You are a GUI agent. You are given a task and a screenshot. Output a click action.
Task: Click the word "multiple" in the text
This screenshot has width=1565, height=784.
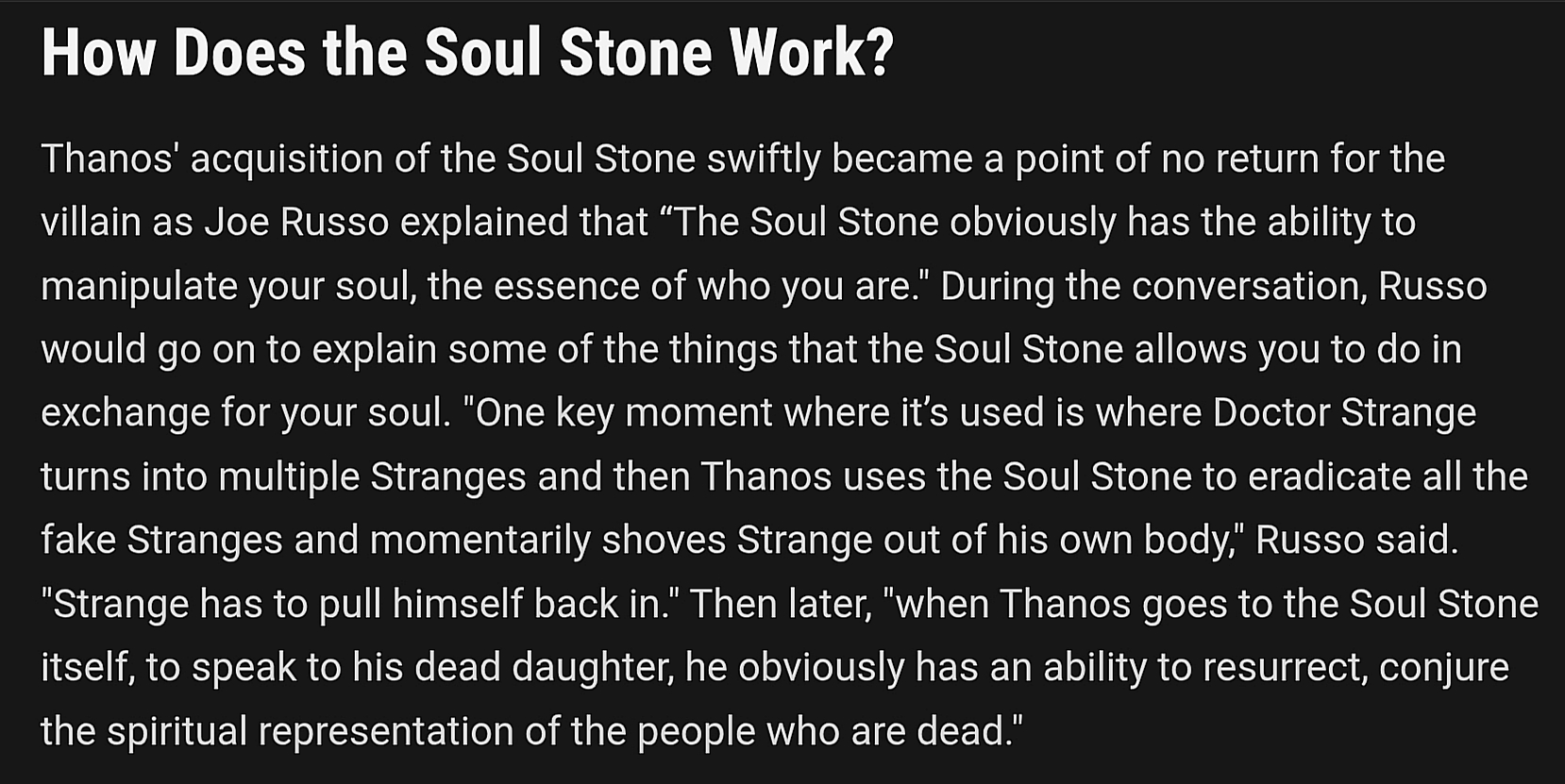pos(288,477)
